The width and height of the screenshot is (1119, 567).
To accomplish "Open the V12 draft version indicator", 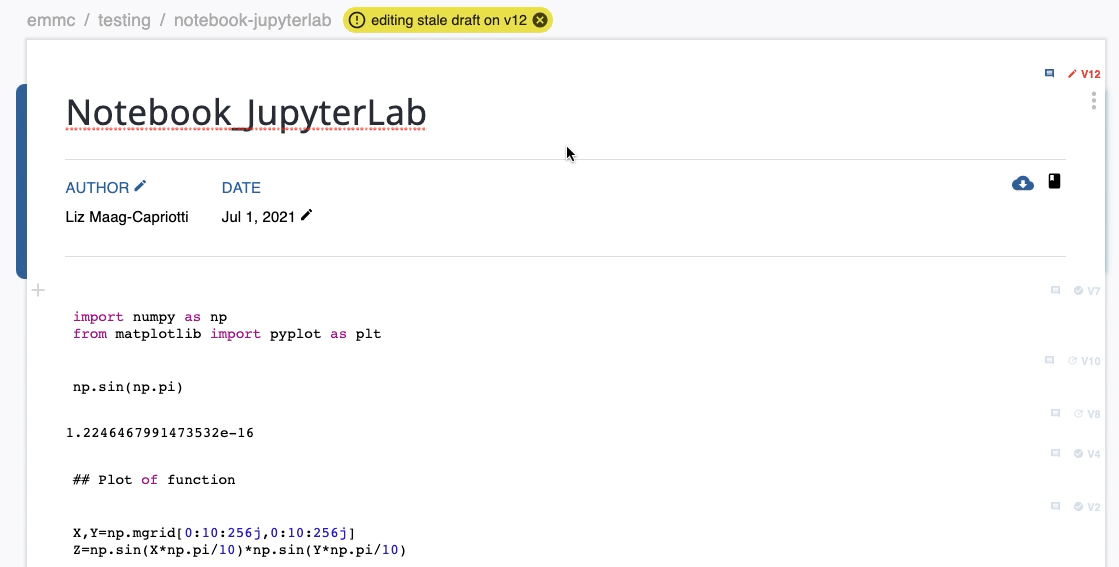I will pyautogui.click(x=1084, y=74).
